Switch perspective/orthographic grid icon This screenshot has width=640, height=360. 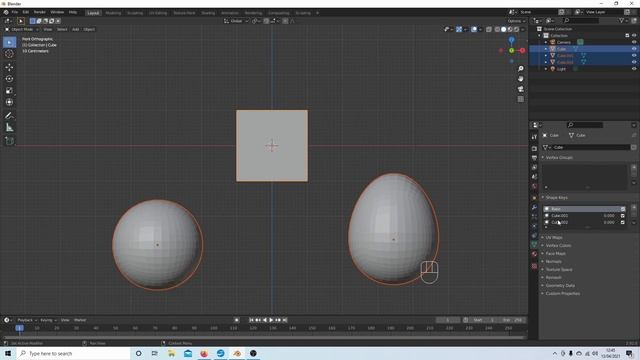520,99
